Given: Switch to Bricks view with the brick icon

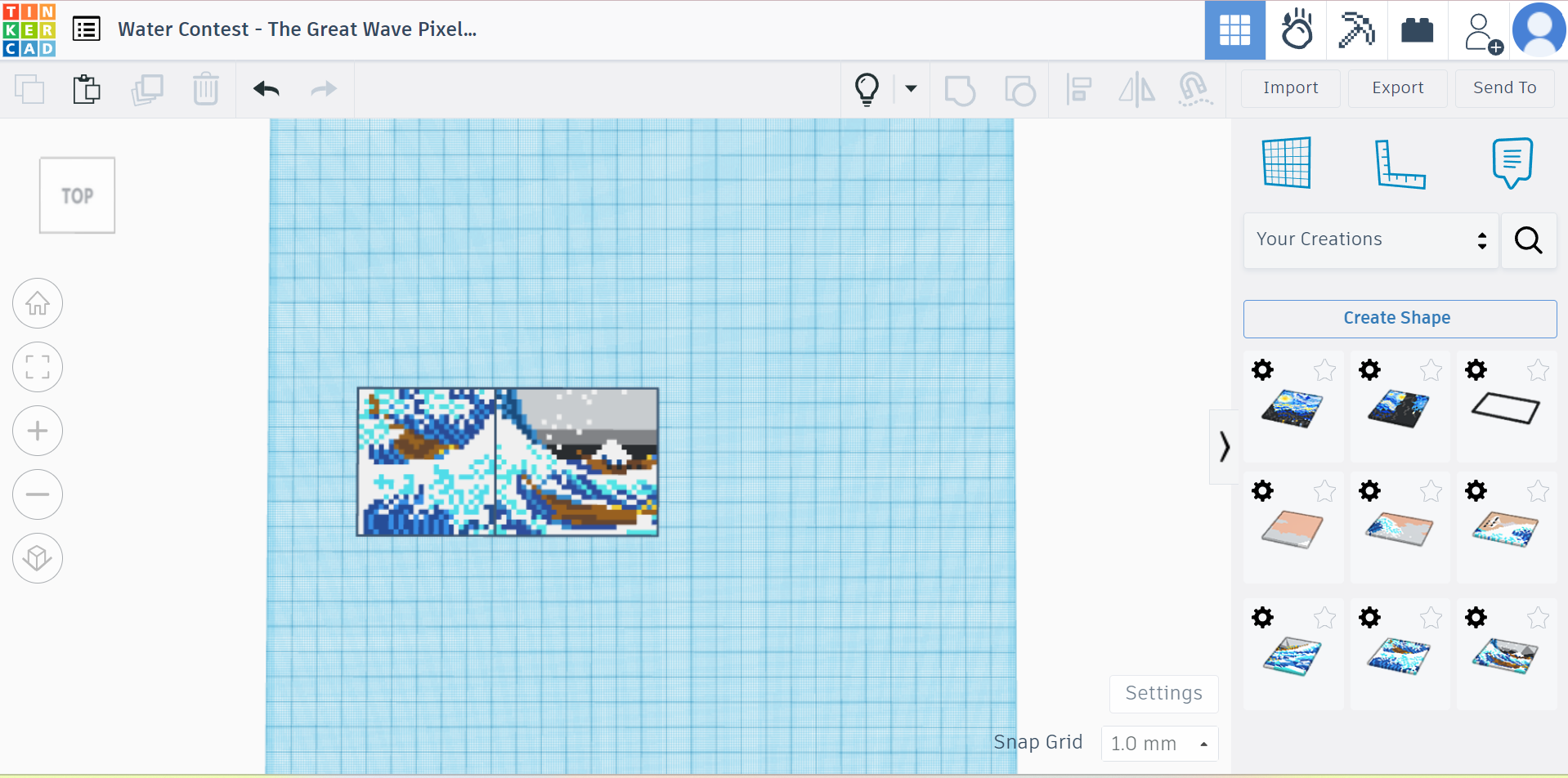Looking at the screenshot, I should (1418, 29).
